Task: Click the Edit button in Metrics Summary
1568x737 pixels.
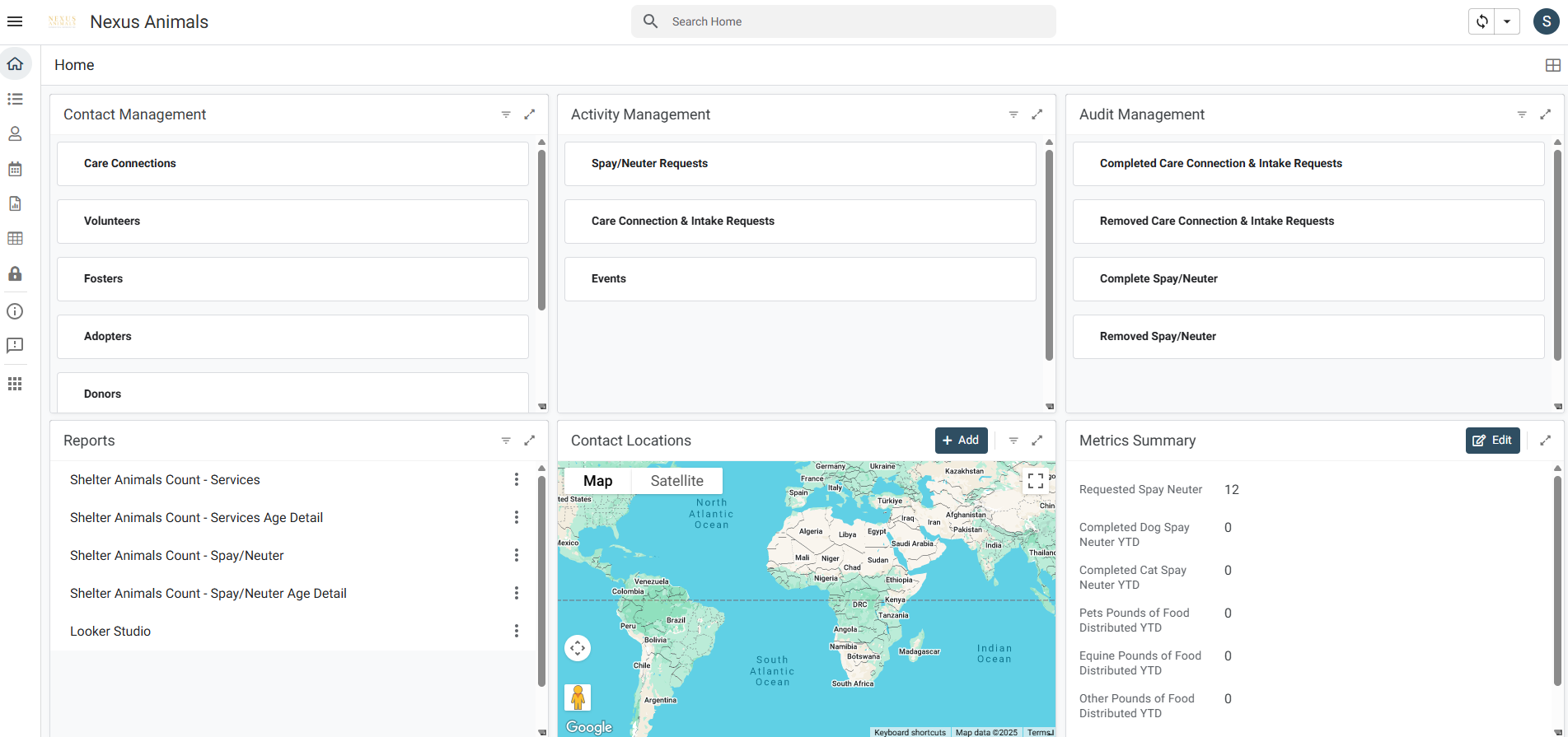Action: 1492,441
